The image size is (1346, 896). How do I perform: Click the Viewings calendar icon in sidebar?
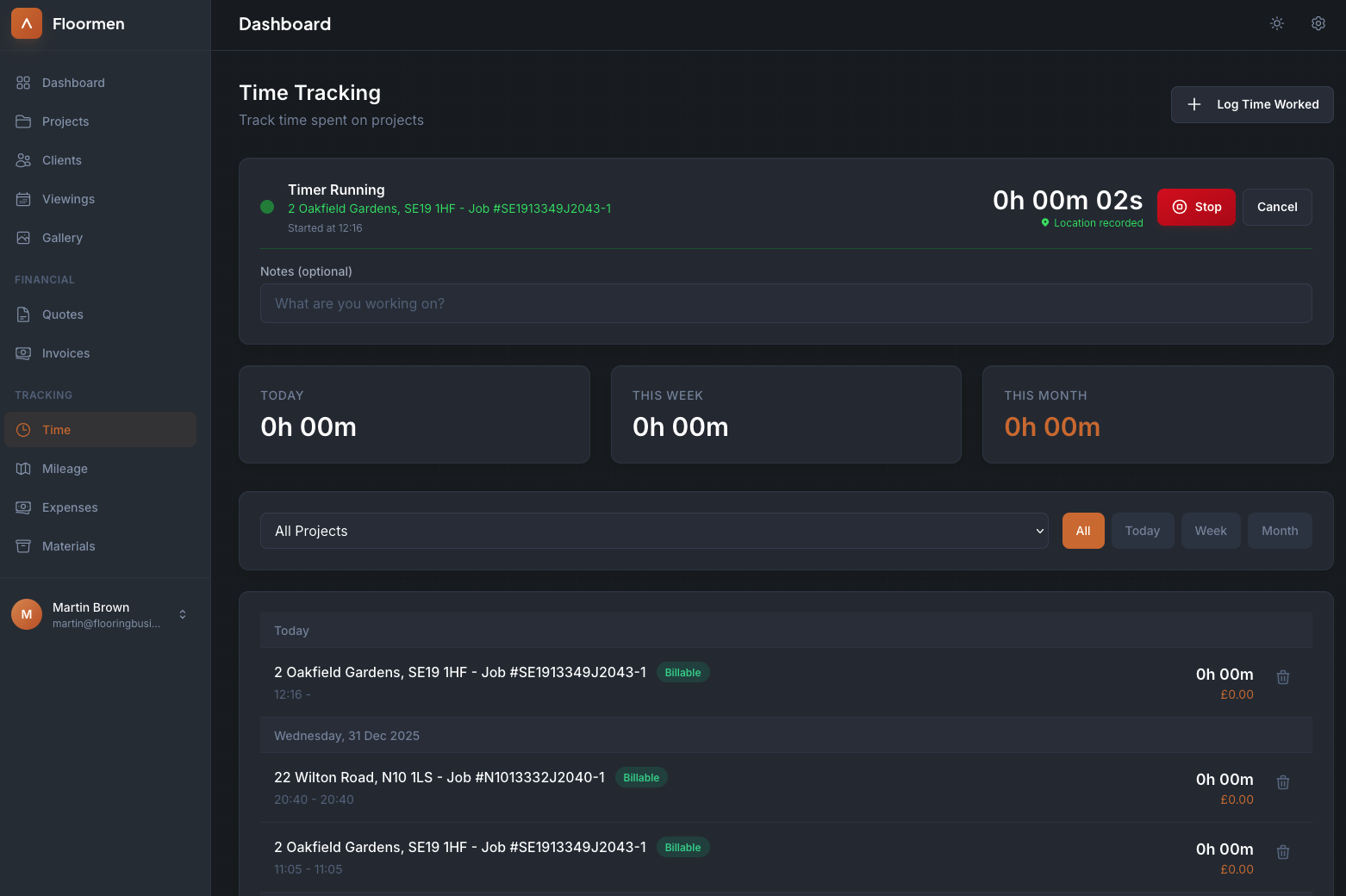tap(24, 199)
